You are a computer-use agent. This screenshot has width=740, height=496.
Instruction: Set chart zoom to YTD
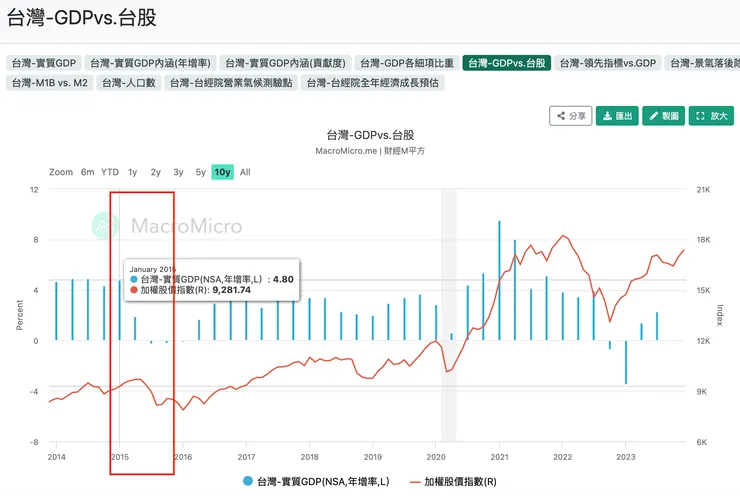click(110, 172)
